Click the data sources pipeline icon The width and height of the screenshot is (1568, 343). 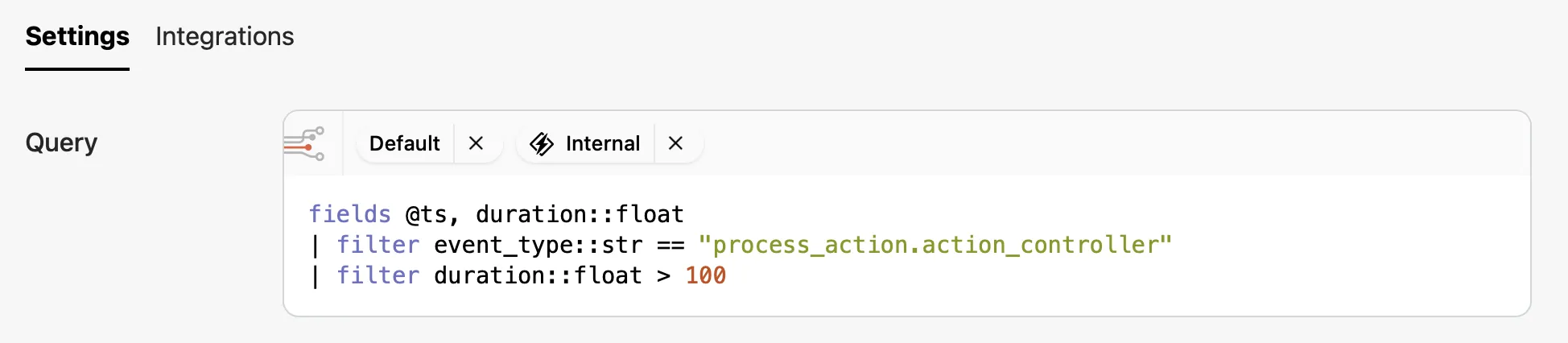coord(305,143)
